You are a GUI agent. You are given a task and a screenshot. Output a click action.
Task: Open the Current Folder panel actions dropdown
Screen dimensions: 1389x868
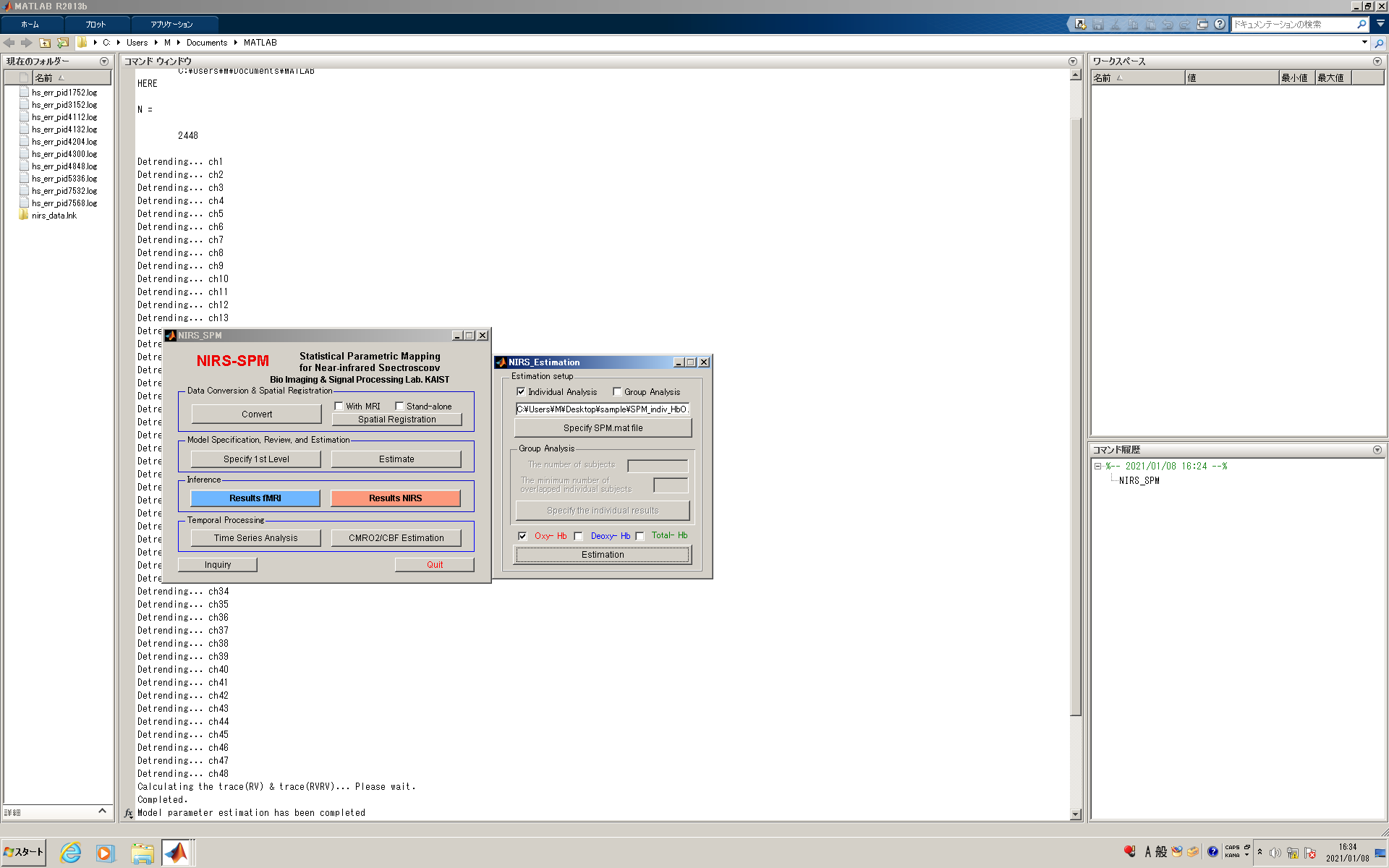[104, 61]
